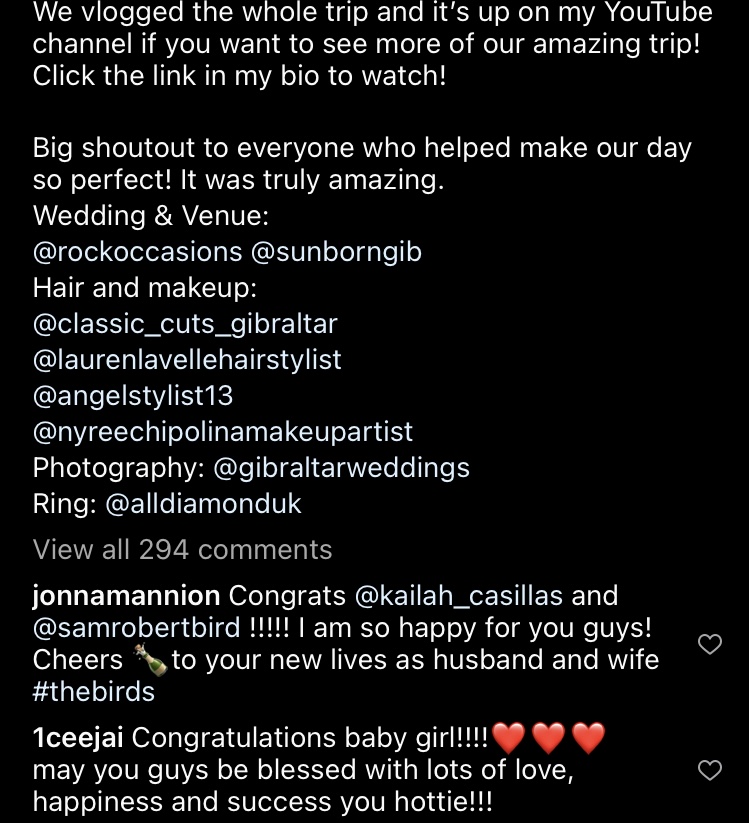Open the @laurenlavellehairstylist mention
749x823 pixels.
[187, 360]
